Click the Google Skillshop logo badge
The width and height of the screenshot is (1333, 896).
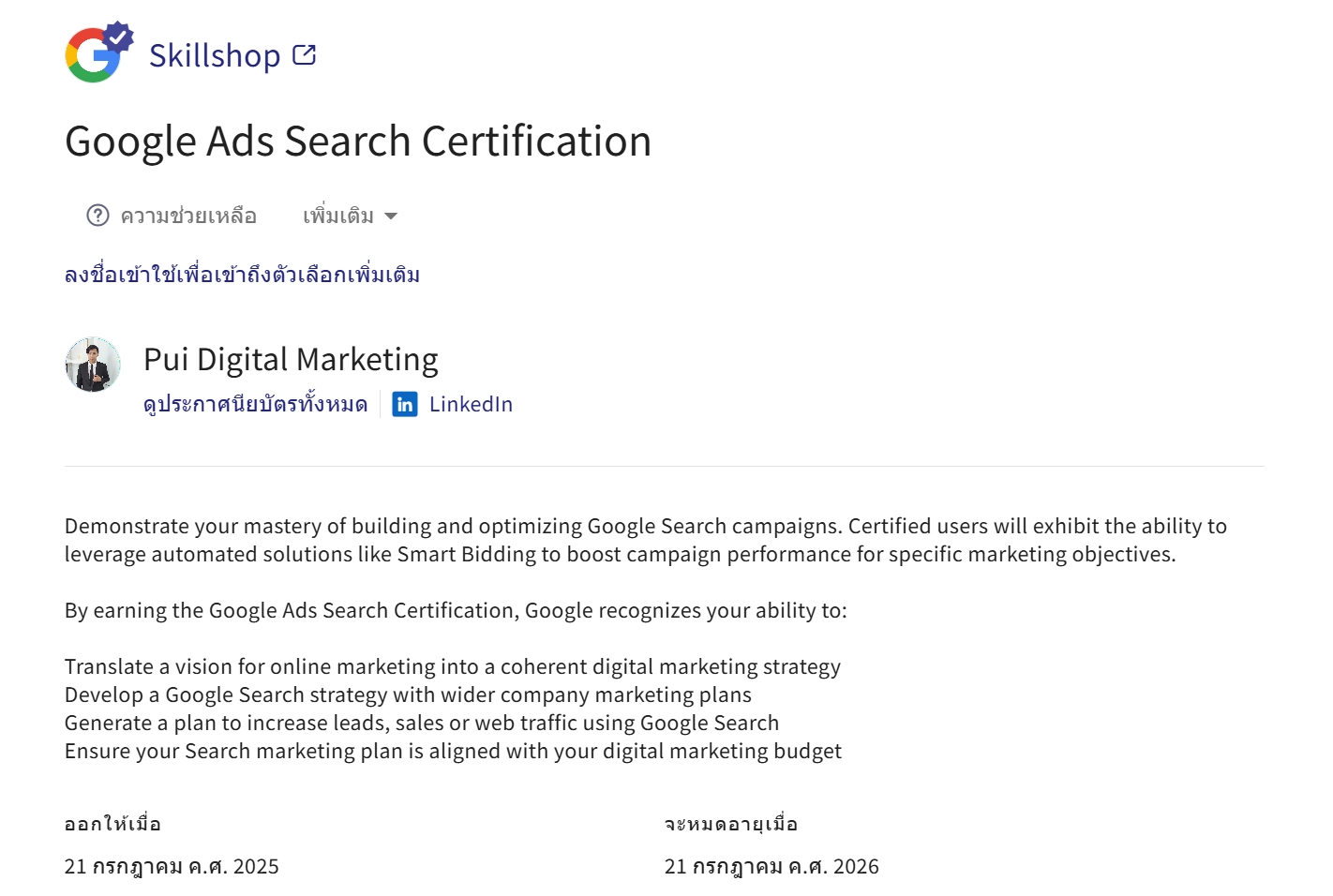pyautogui.click(x=97, y=53)
